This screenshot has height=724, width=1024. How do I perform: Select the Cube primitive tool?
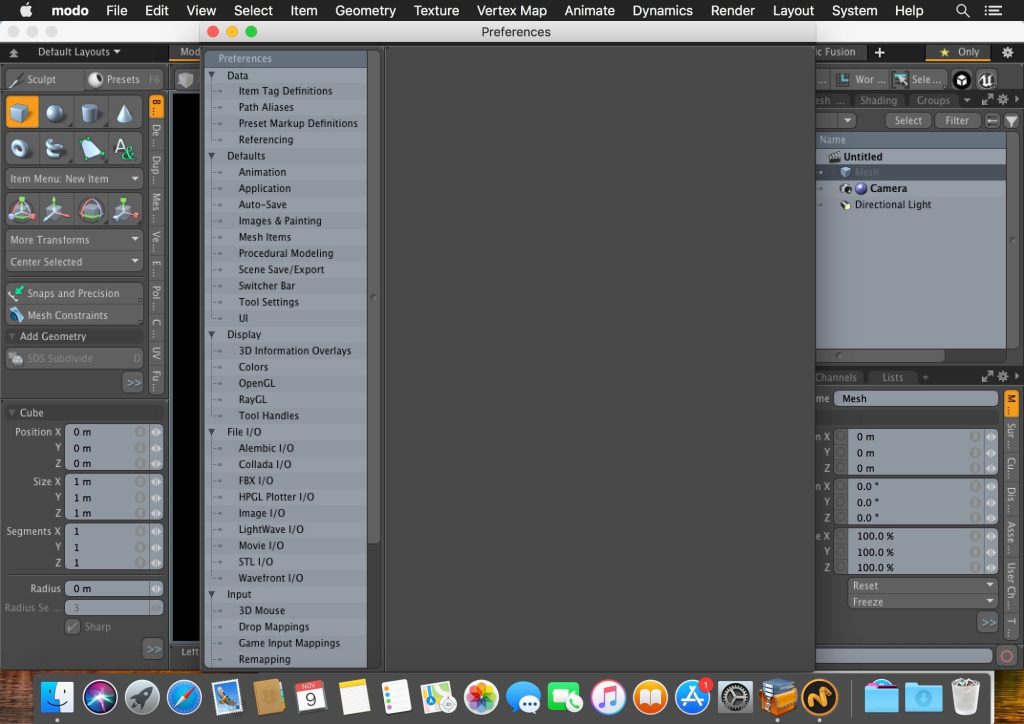(x=22, y=113)
